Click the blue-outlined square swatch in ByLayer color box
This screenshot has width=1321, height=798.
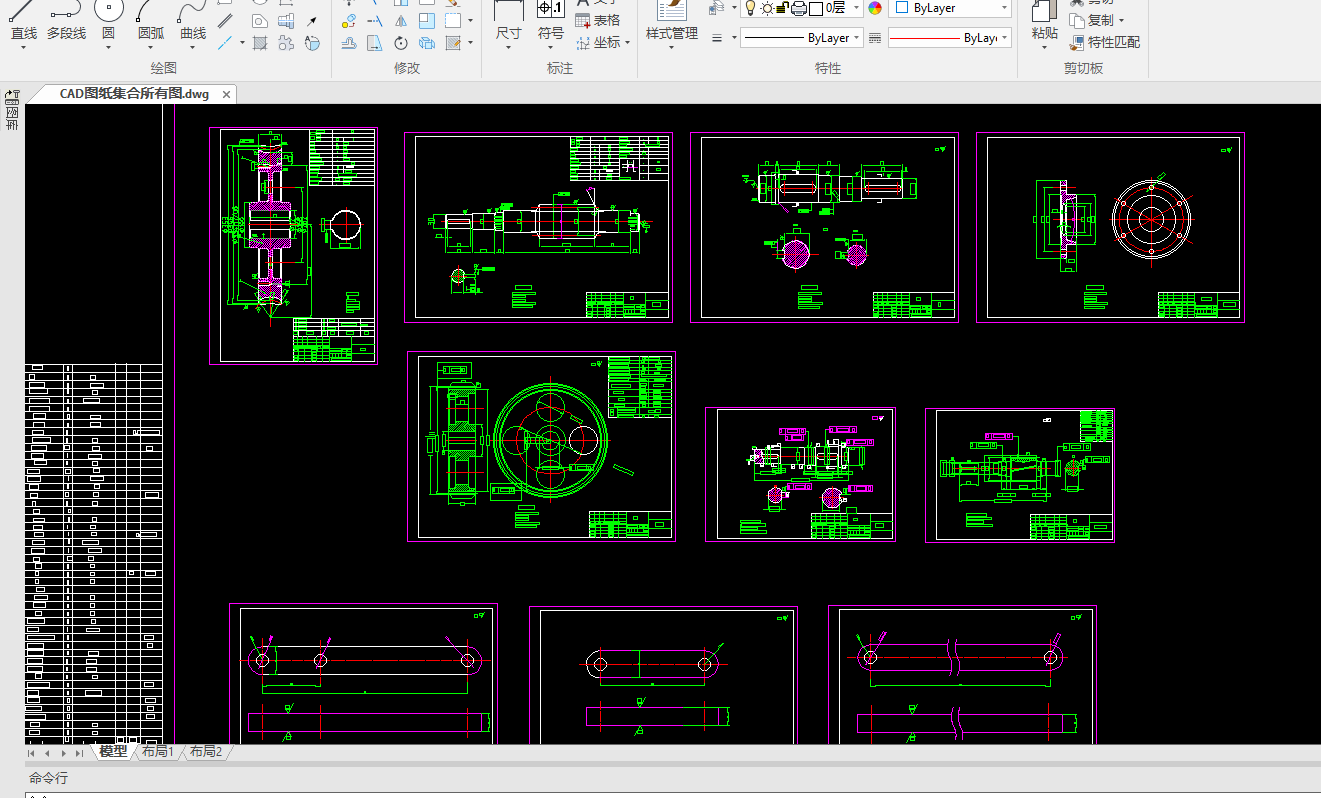coord(901,7)
